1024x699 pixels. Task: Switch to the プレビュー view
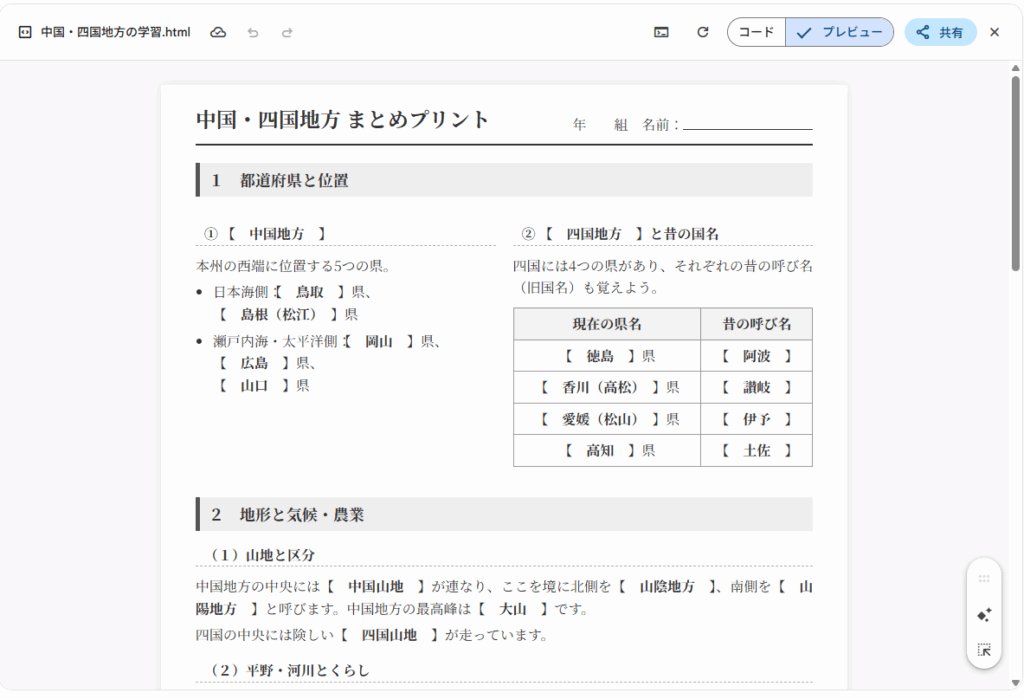click(x=840, y=32)
